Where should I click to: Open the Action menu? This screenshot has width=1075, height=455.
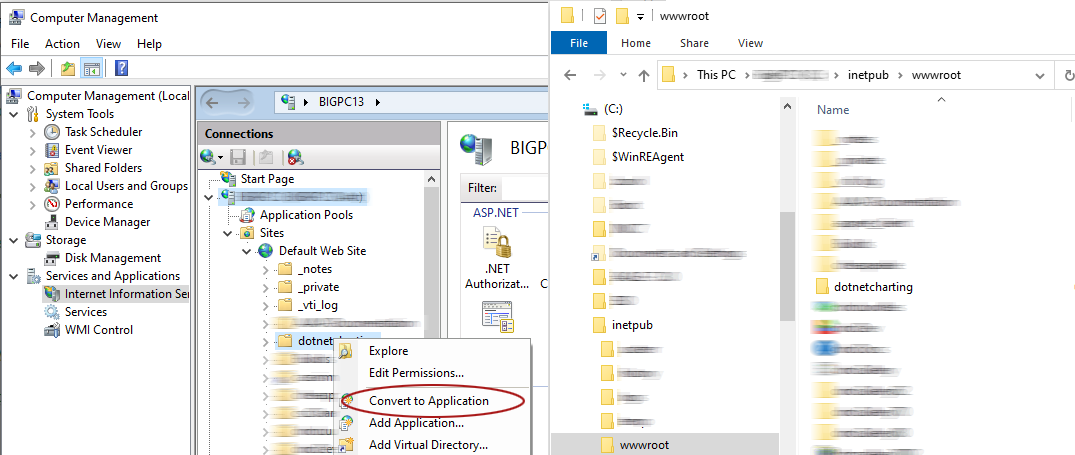pyautogui.click(x=62, y=44)
